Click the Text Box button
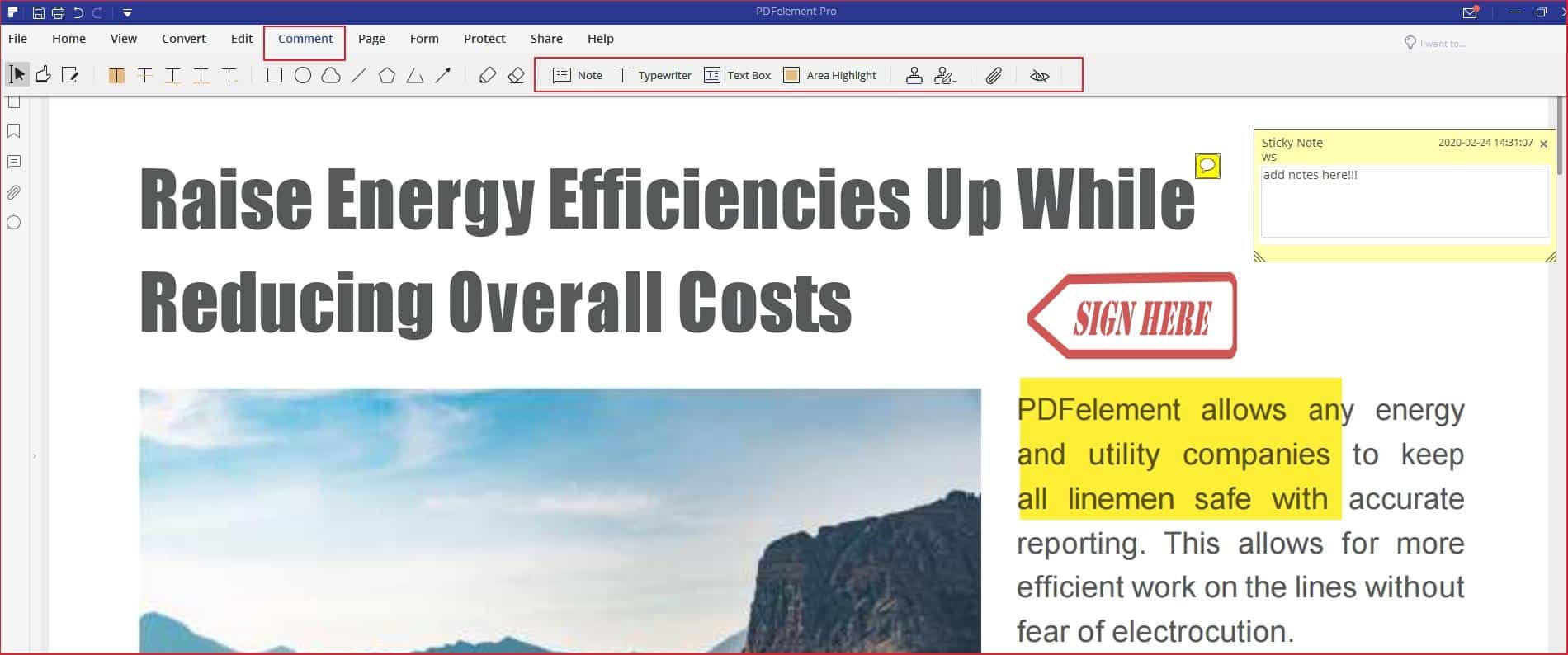The image size is (1568, 655). point(737,75)
